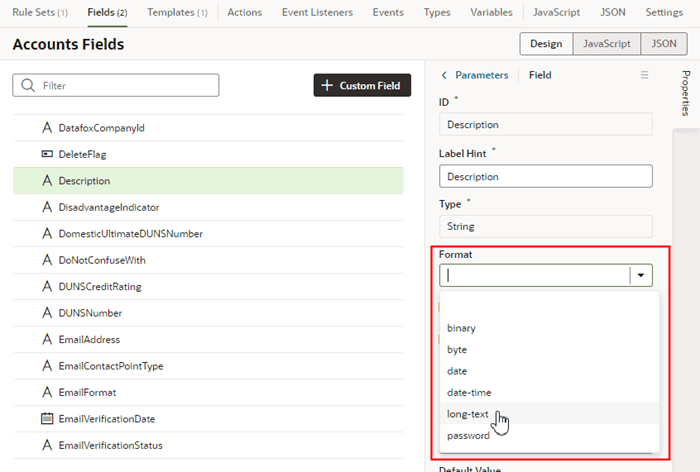Choose binary from Format list
Screen dimensions: 700x472
tap(550, 328)
